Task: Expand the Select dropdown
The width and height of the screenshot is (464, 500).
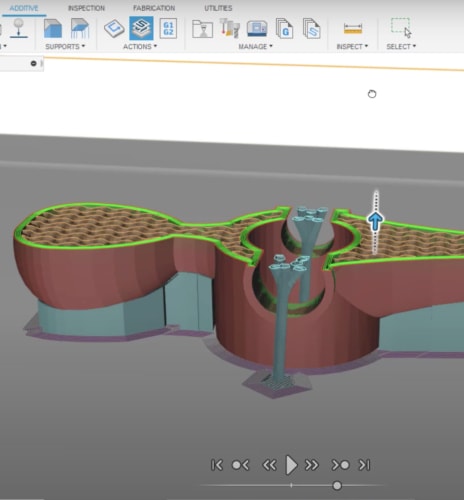Action: pos(401,47)
